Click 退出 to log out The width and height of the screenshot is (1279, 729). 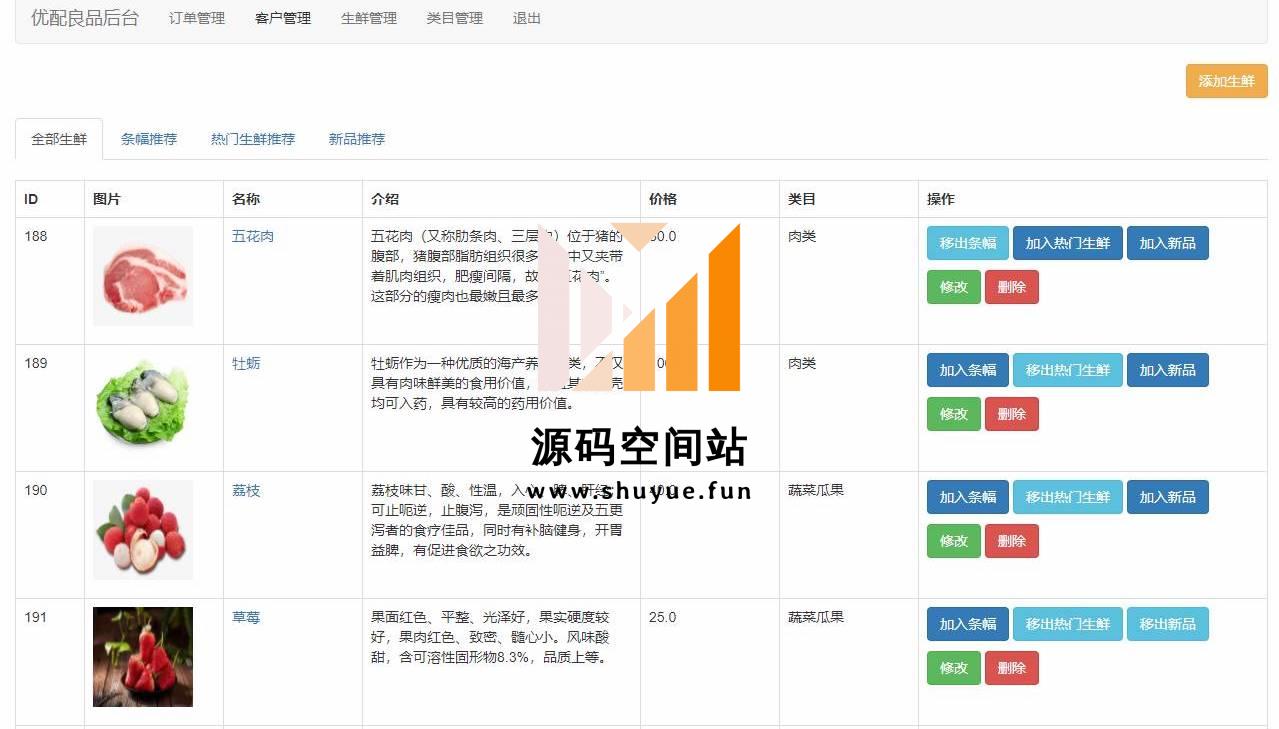coord(527,18)
